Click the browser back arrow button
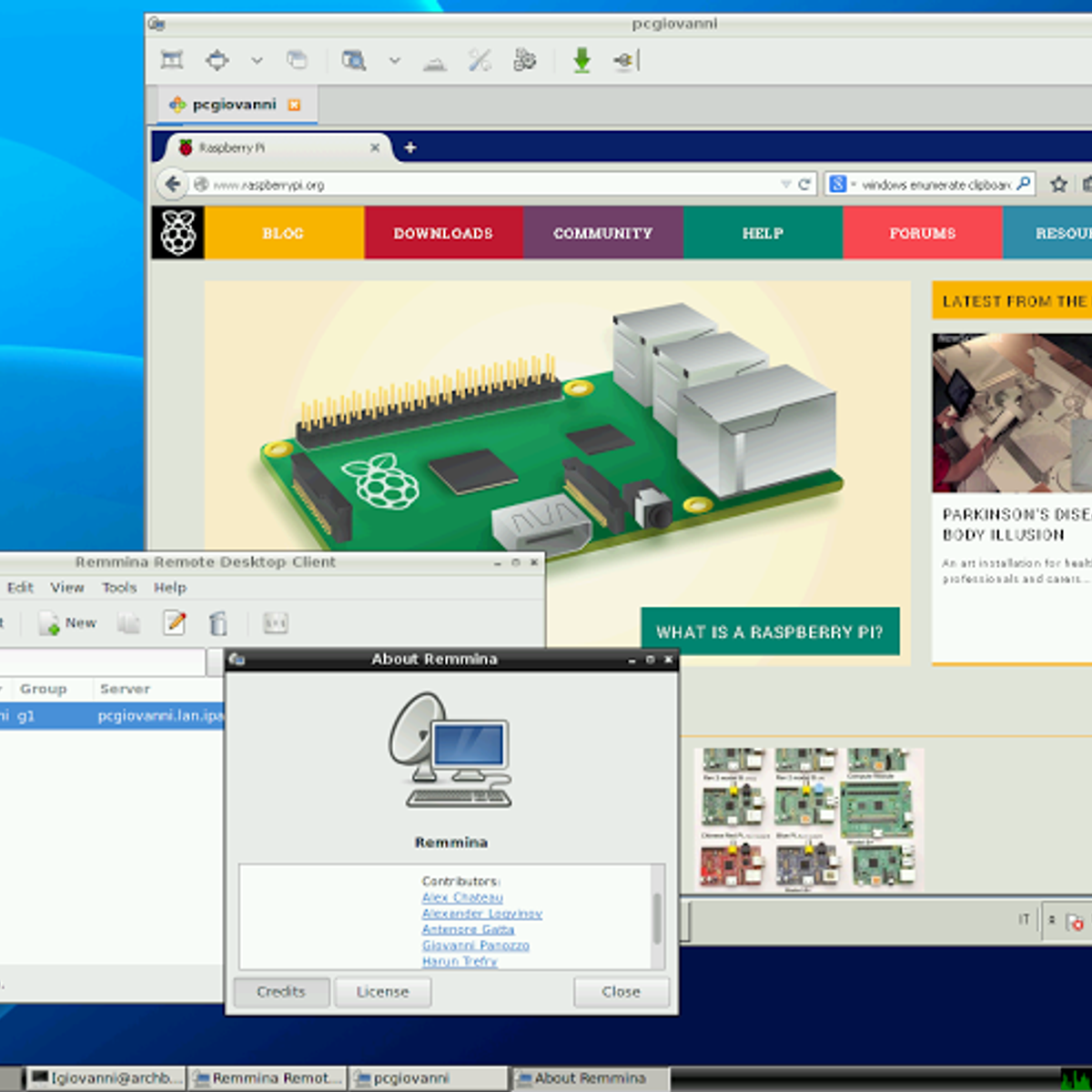 pos(172,184)
